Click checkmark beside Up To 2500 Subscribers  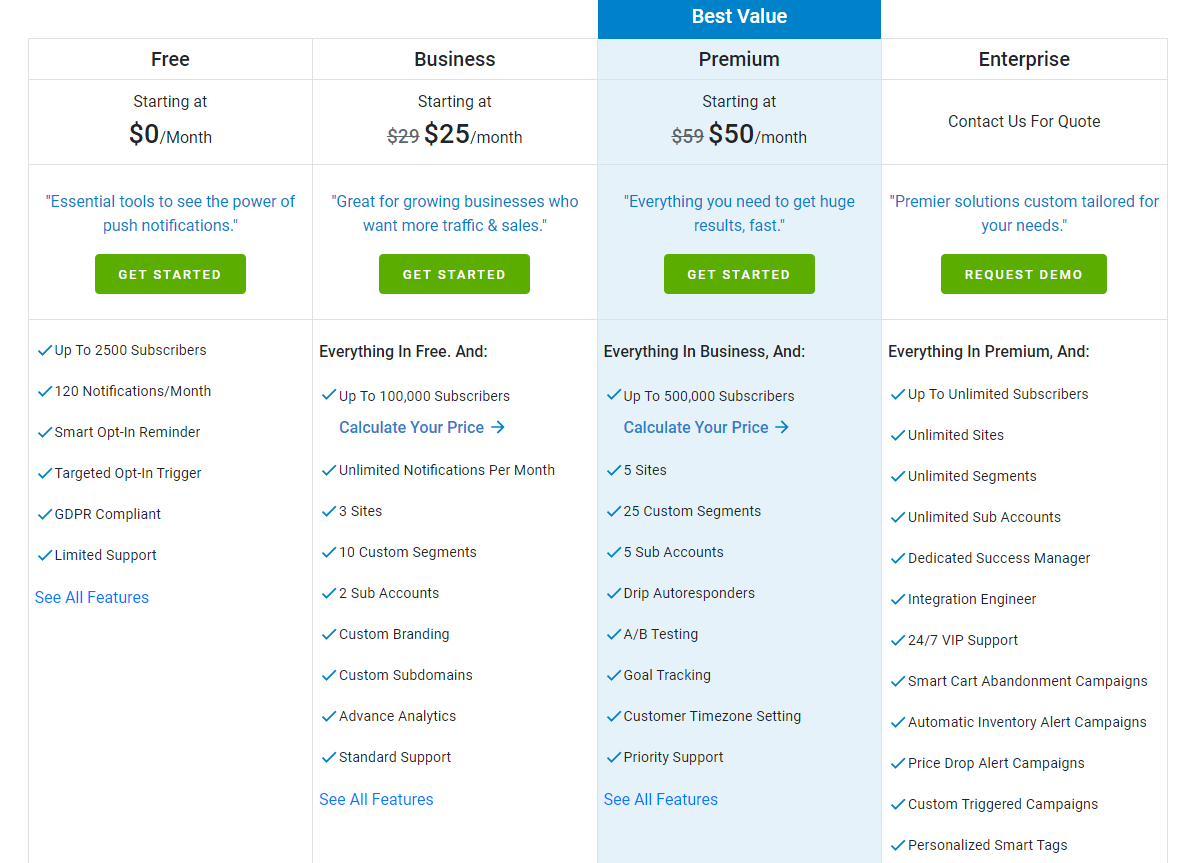click(x=44, y=350)
